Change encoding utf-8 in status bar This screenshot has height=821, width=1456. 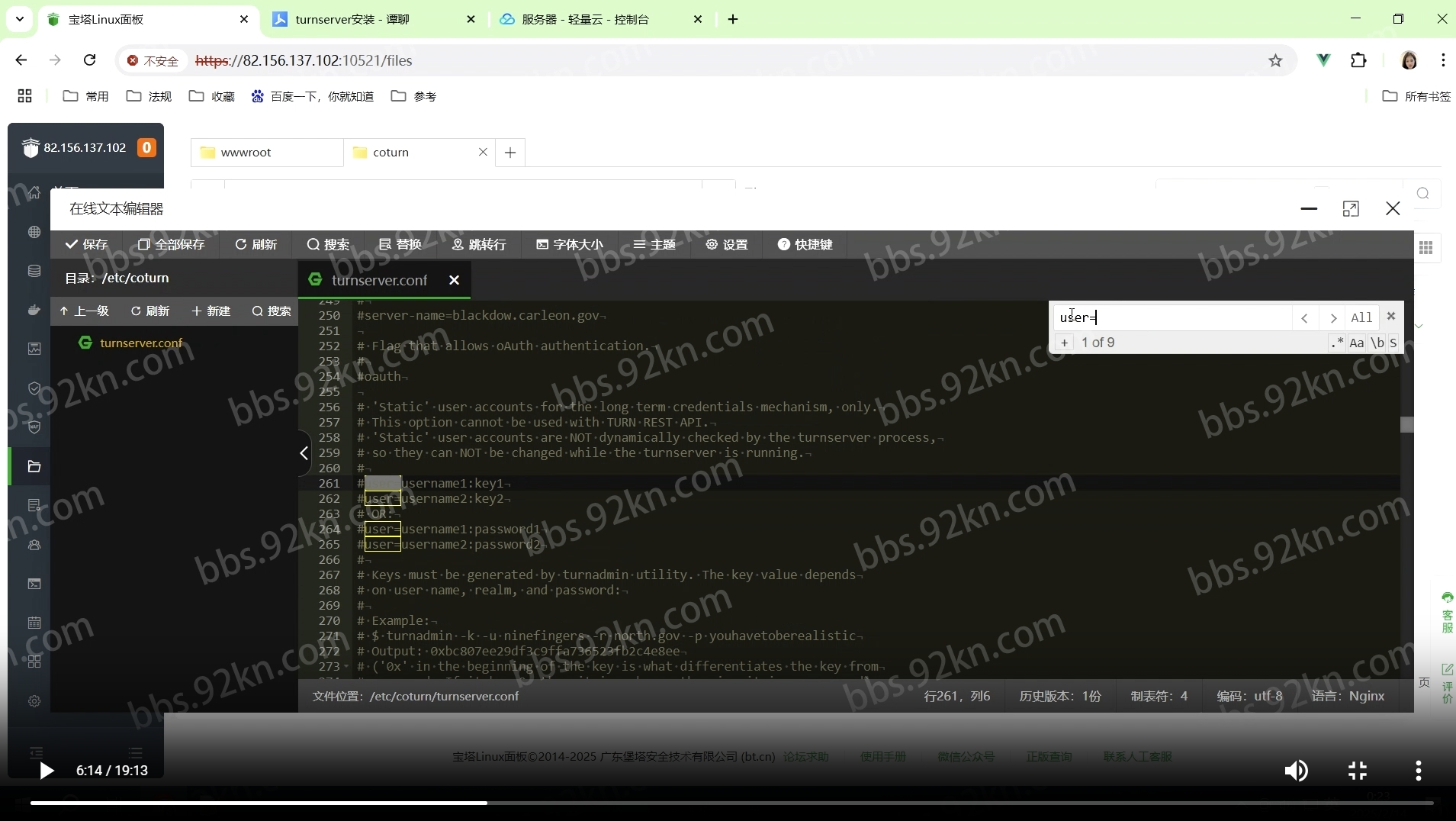[1249, 696]
